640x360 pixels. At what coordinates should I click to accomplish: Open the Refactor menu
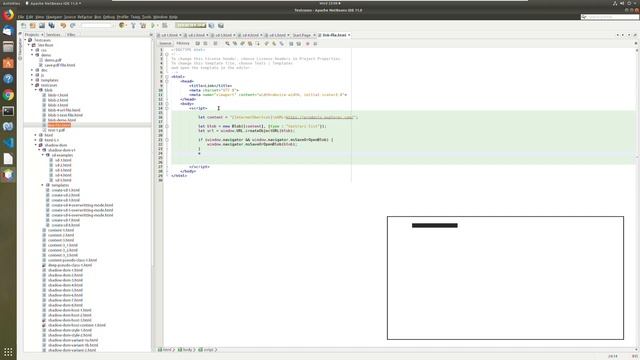coord(85,17)
